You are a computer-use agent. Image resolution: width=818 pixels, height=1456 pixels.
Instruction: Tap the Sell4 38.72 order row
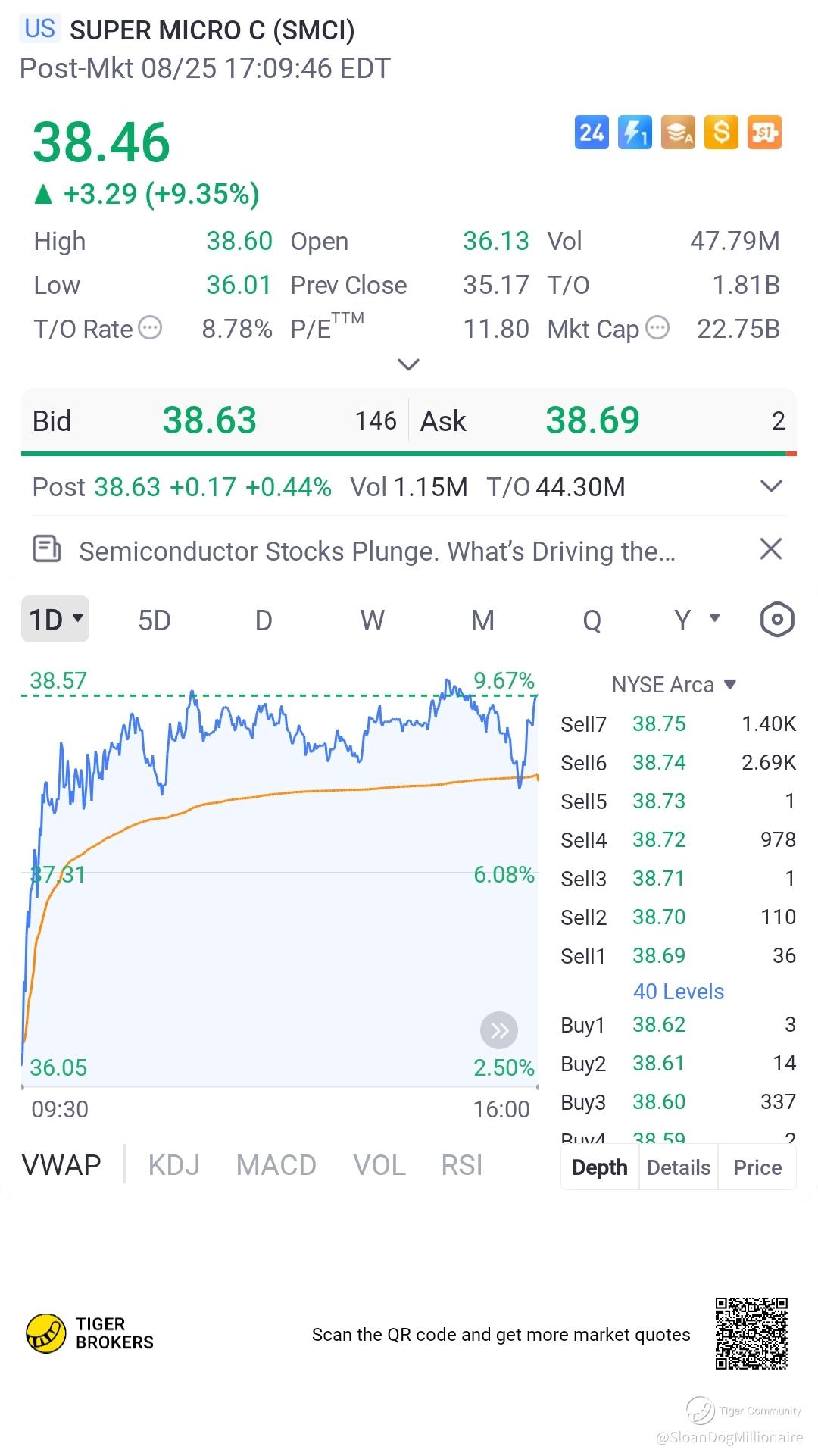tap(679, 840)
